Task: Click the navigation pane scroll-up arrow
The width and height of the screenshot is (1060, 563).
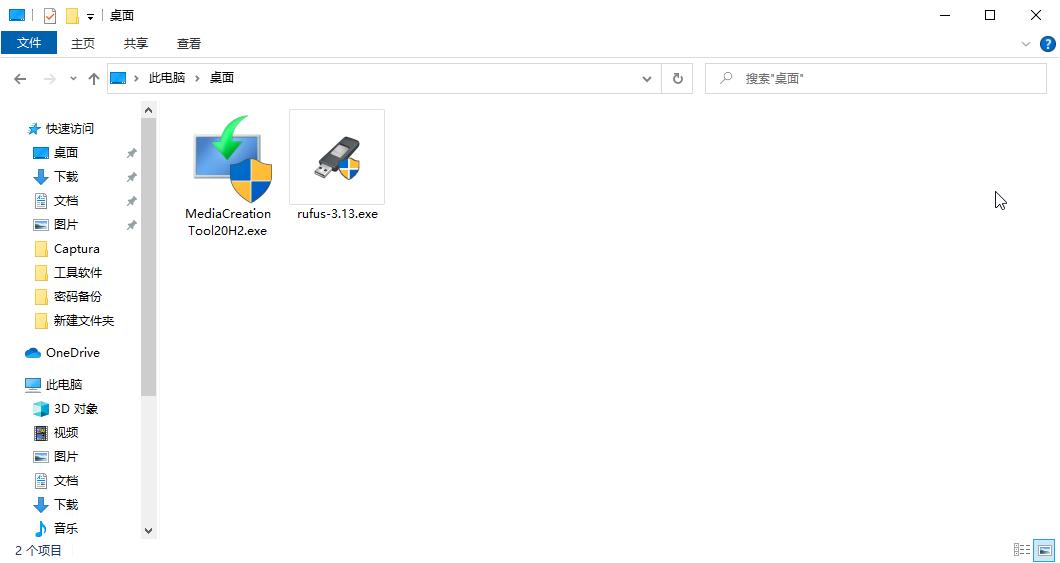Action: [x=149, y=110]
